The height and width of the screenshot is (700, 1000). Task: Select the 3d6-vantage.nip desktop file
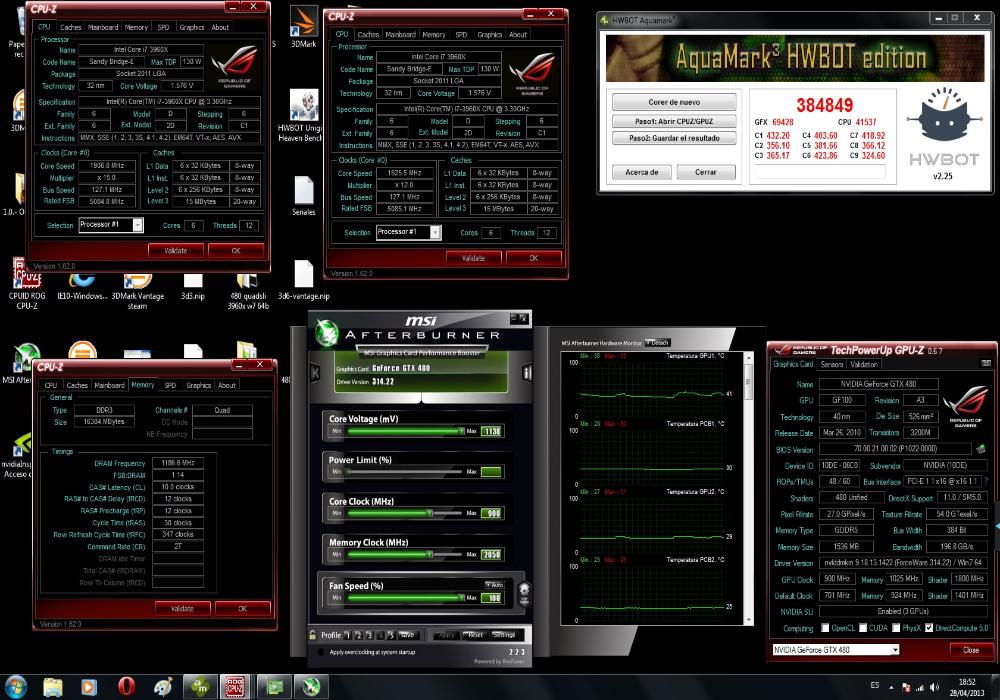pyautogui.click(x=304, y=279)
